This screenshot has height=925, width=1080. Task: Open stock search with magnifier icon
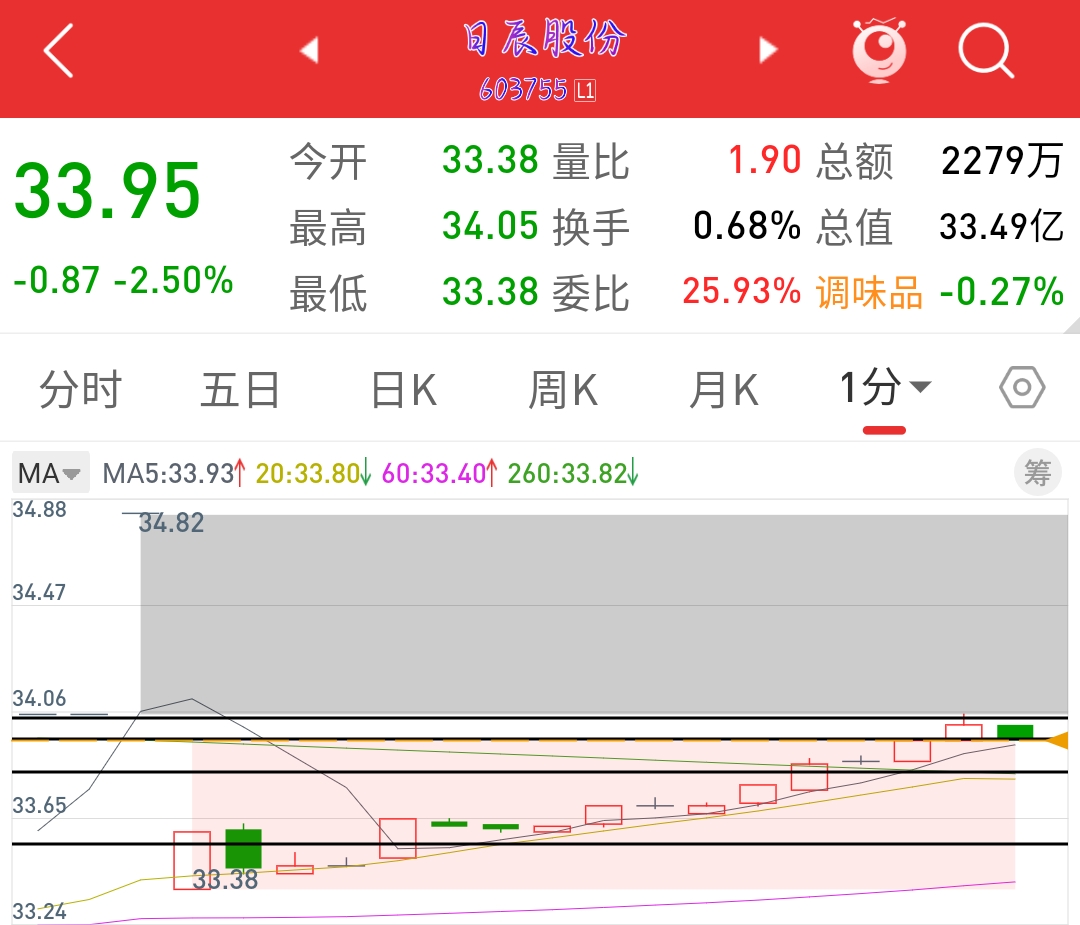point(986,50)
